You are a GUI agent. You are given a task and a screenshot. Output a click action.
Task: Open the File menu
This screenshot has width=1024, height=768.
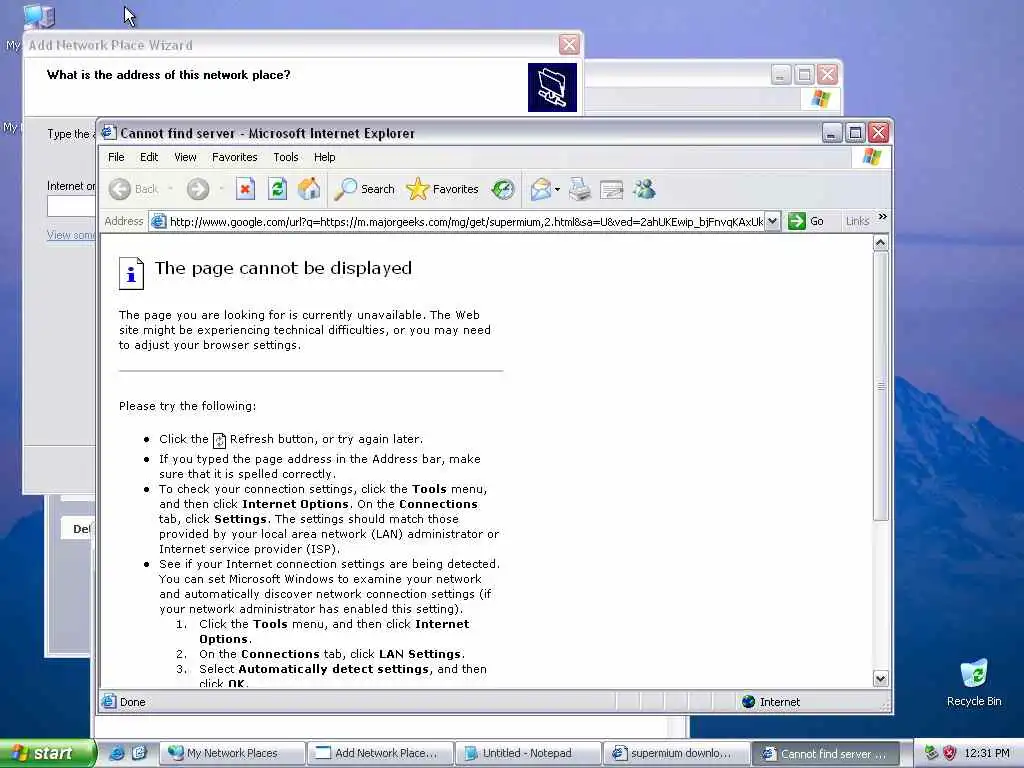(x=116, y=157)
